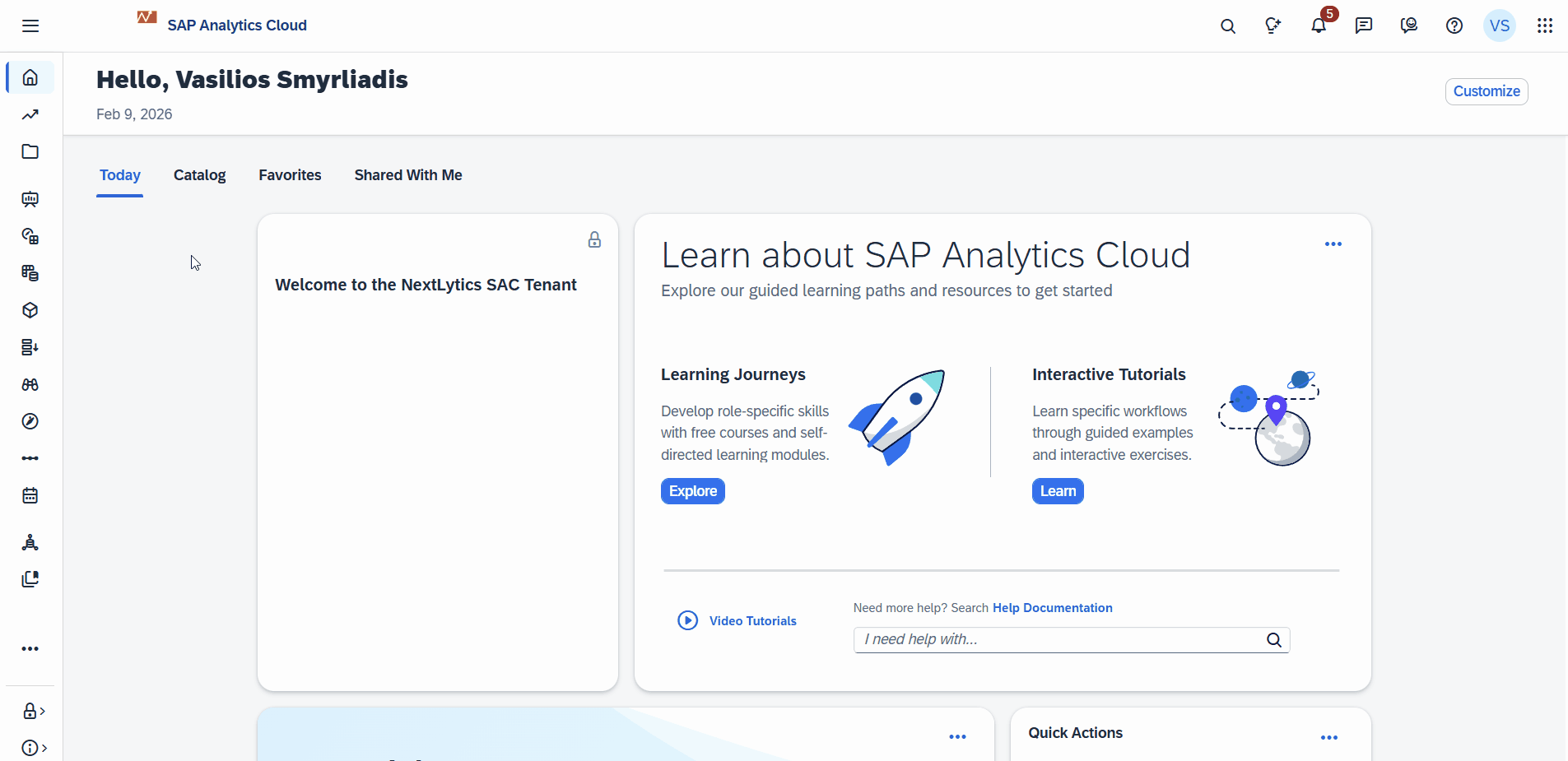Switch to the Shared With Me tab

[407, 174]
